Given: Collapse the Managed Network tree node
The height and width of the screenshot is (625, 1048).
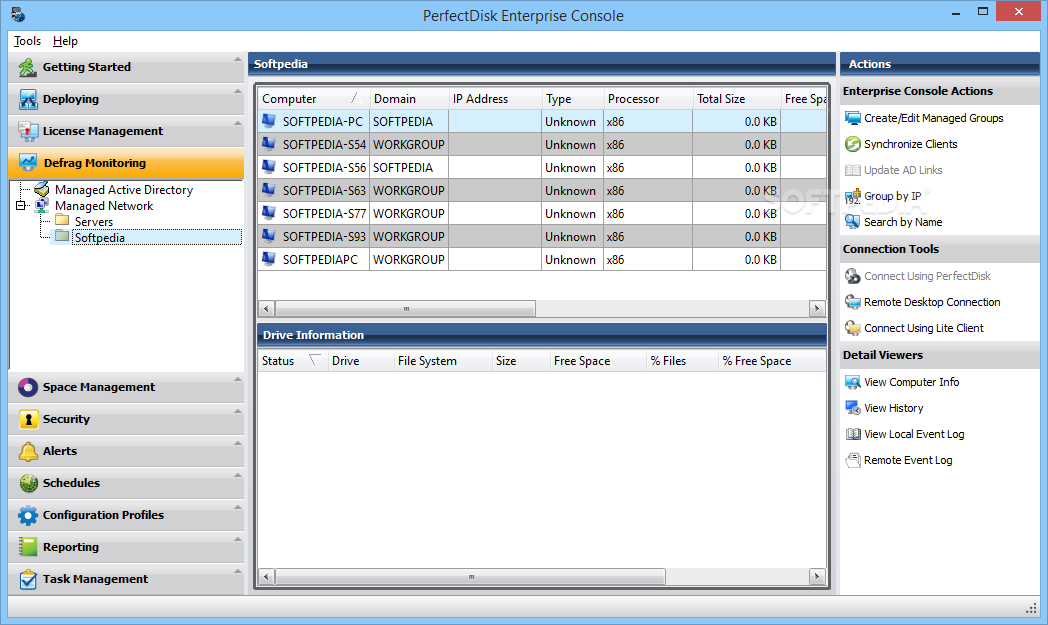Looking at the screenshot, I should tap(21, 206).
